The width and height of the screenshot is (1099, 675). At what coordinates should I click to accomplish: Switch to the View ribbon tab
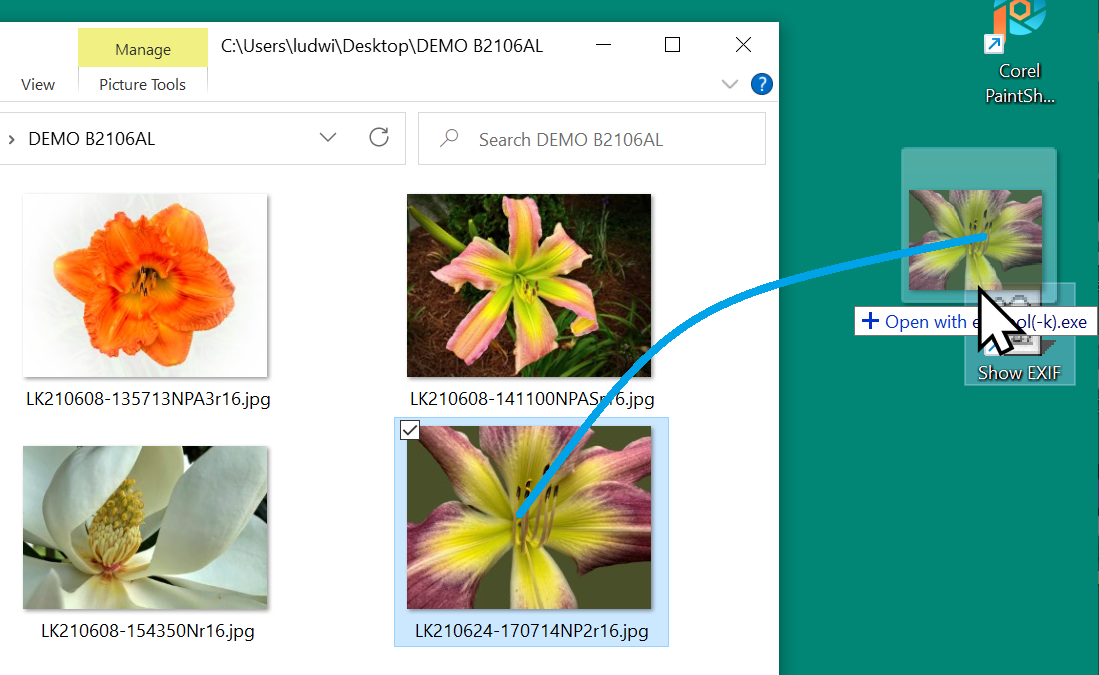38,85
